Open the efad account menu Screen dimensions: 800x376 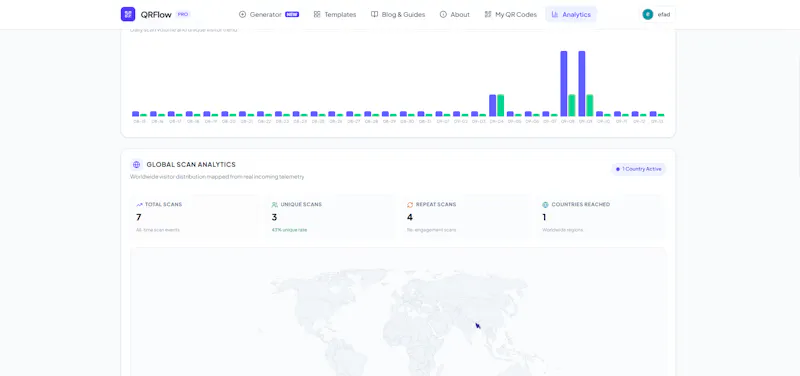pos(656,14)
